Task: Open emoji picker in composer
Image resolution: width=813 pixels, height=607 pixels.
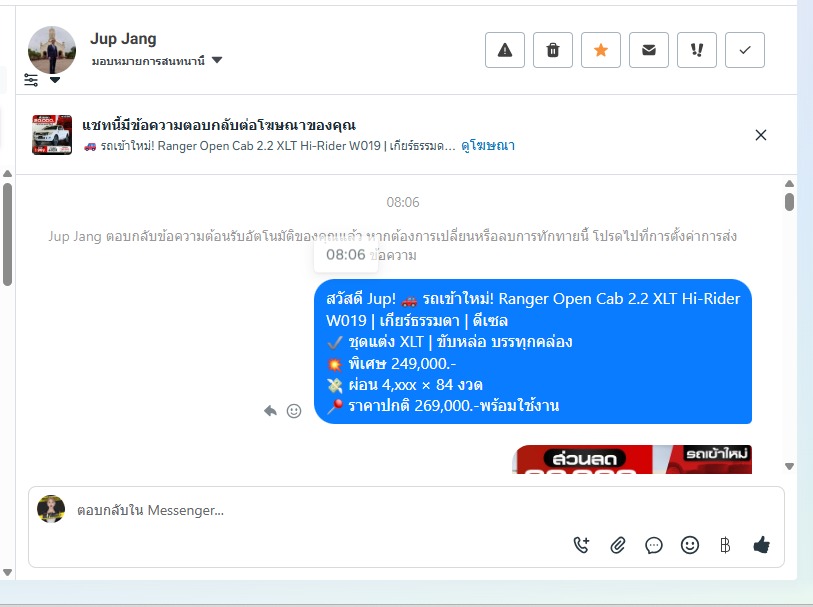Action: pyautogui.click(x=690, y=545)
